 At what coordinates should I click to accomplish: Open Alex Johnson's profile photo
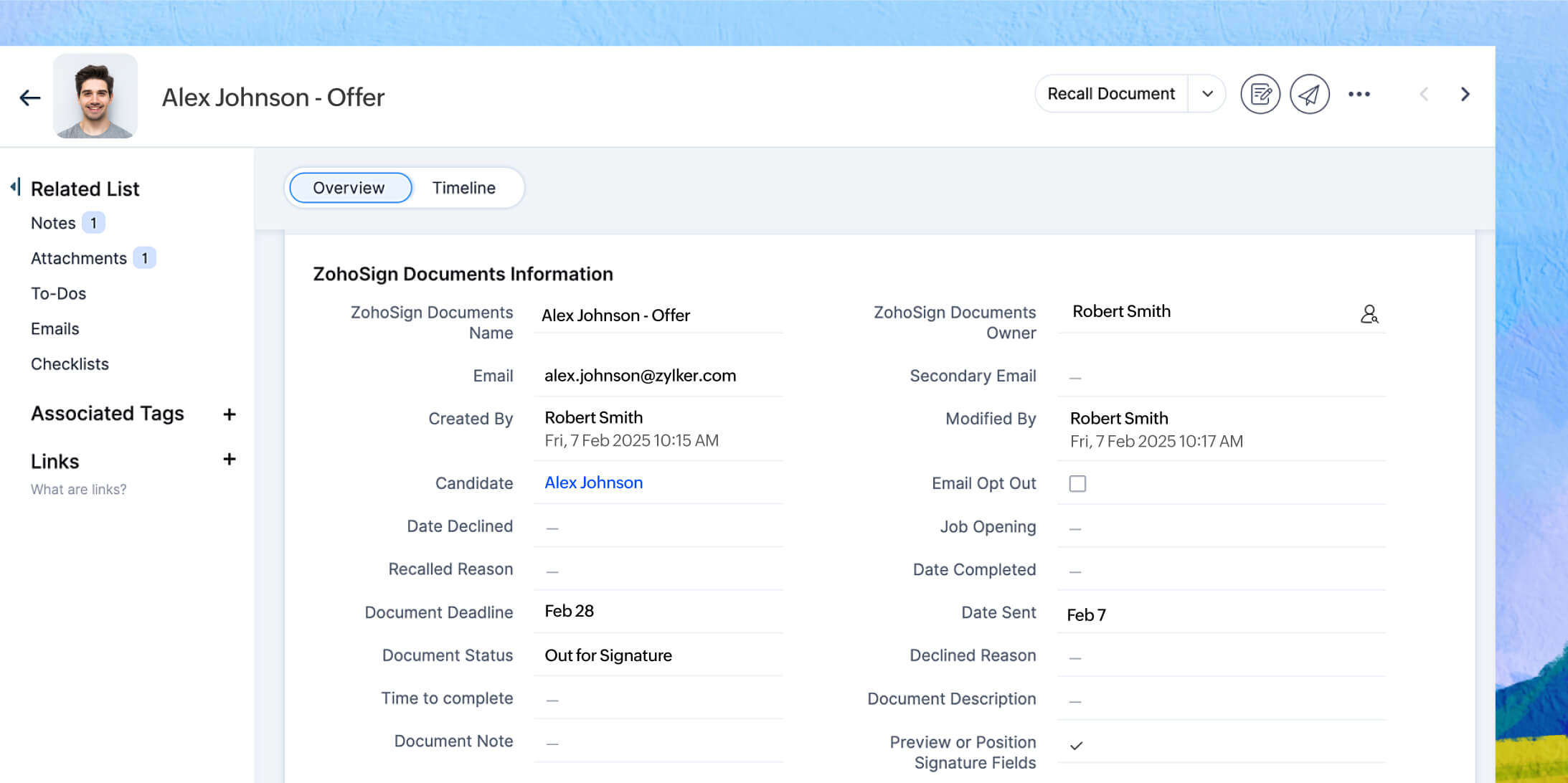[x=95, y=96]
